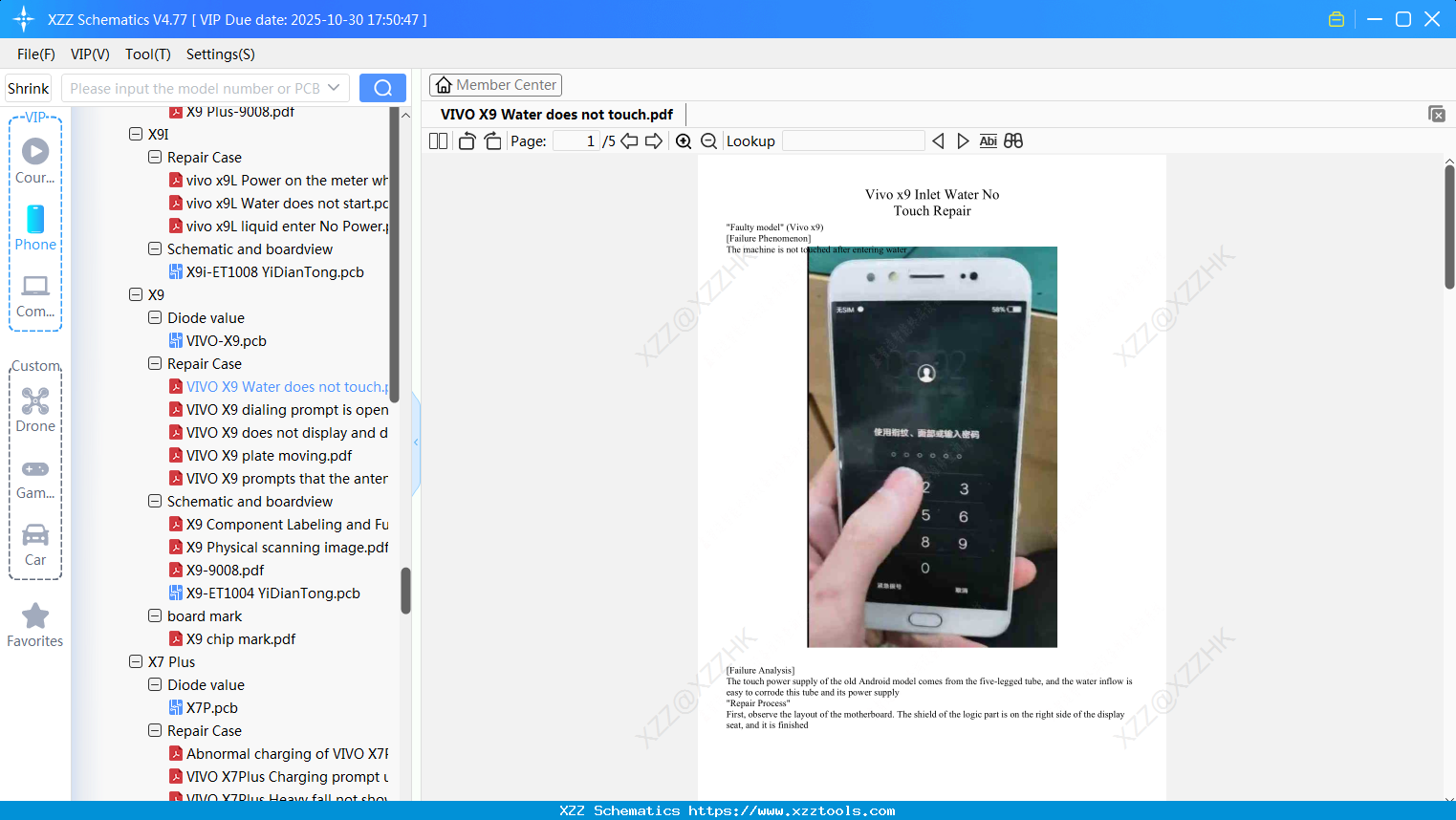Collapse Repair Case under X9I
This screenshot has width=1456, height=820.
pyautogui.click(x=155, y=157)
